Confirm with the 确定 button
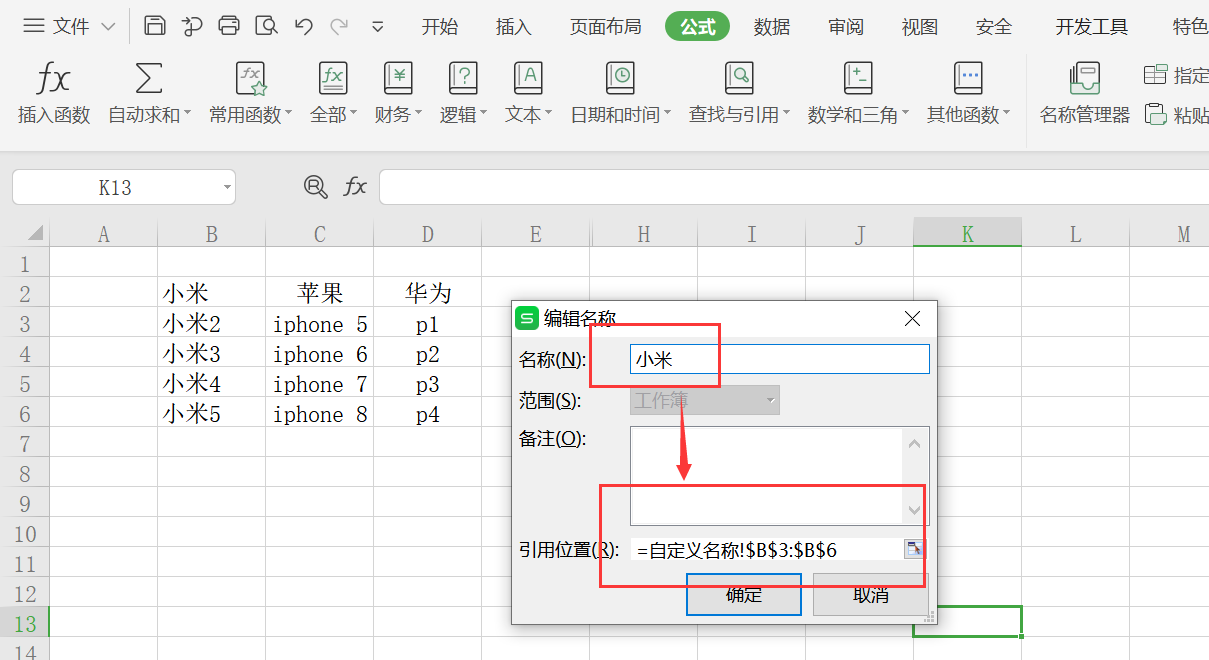Viewport: 1209px width, 660px height. (744, 594)
